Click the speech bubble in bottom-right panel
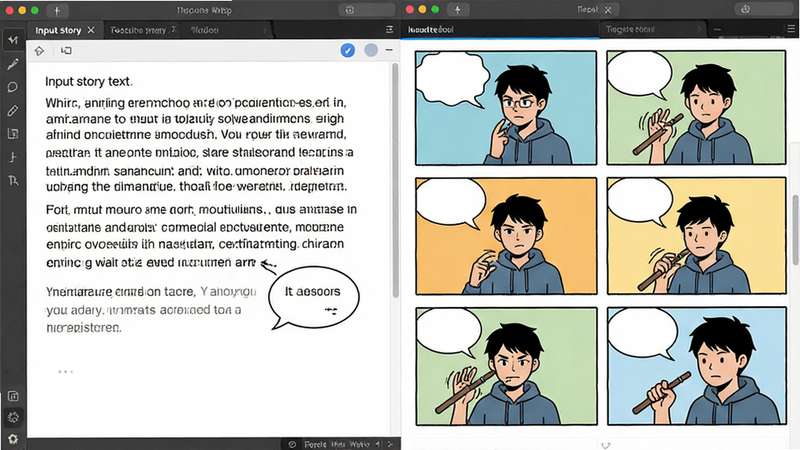800x450 pixels. [x=641, y=332]
